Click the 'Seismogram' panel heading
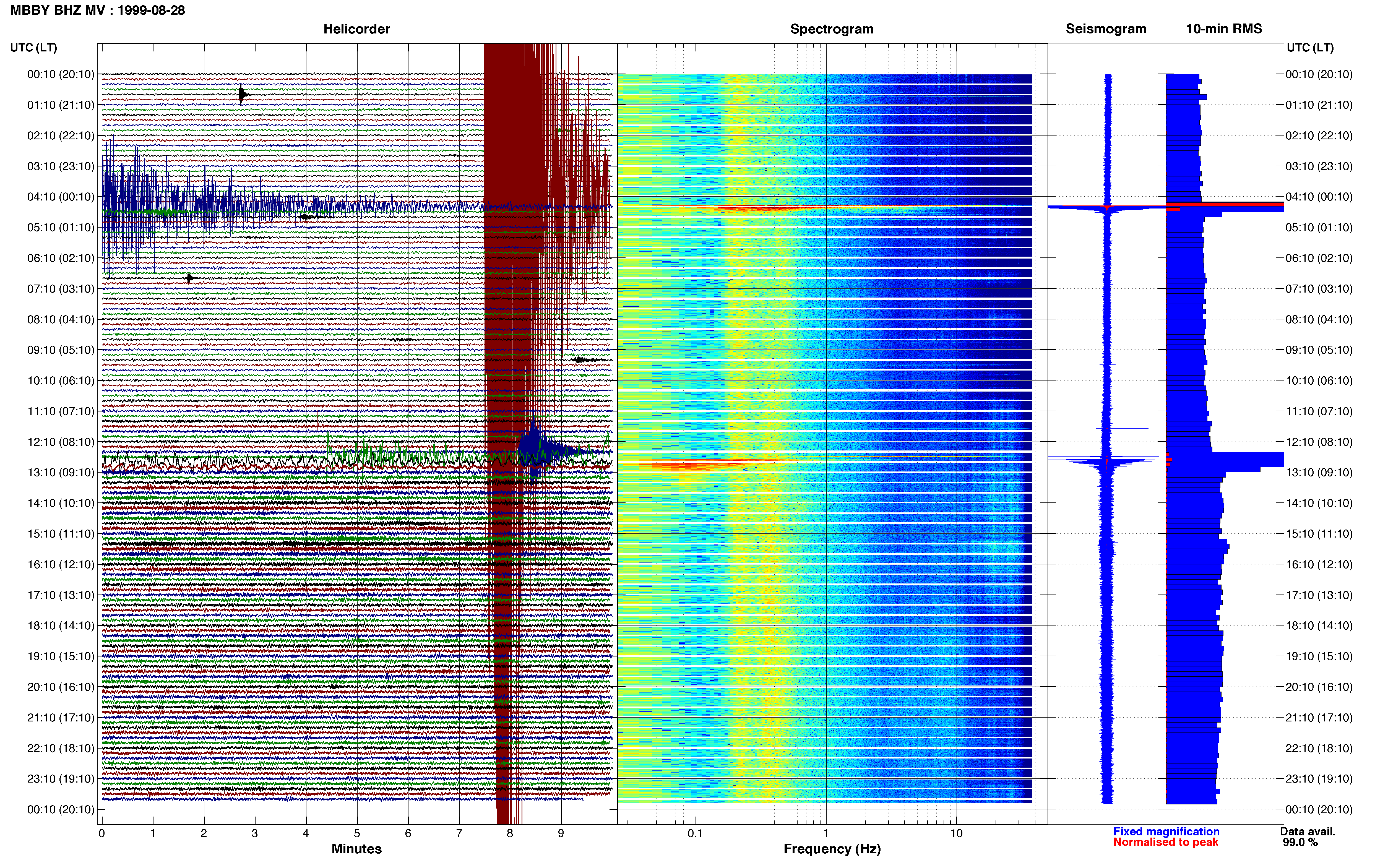1388x868 pixels. click(x=1106, y=29)
